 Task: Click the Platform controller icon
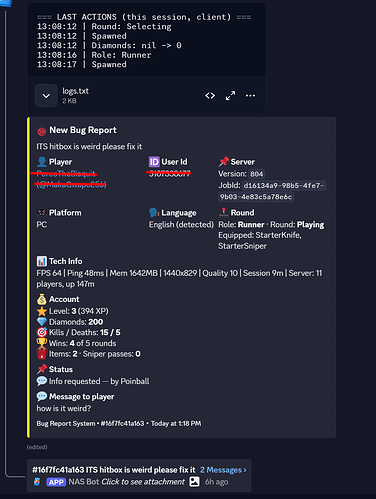[x=42, y=212]
